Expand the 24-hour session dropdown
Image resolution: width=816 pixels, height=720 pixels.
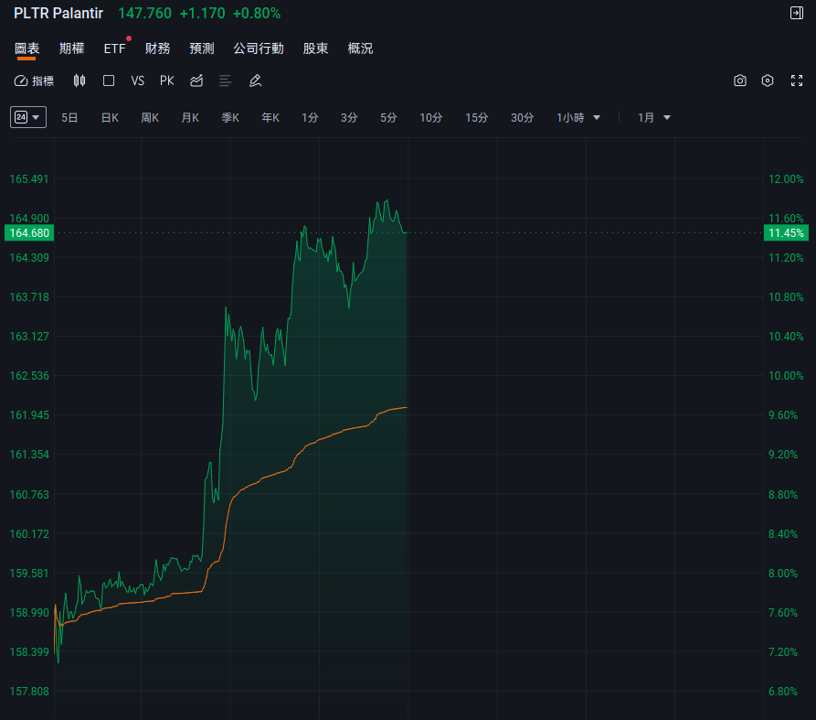[x=28, y=117]
